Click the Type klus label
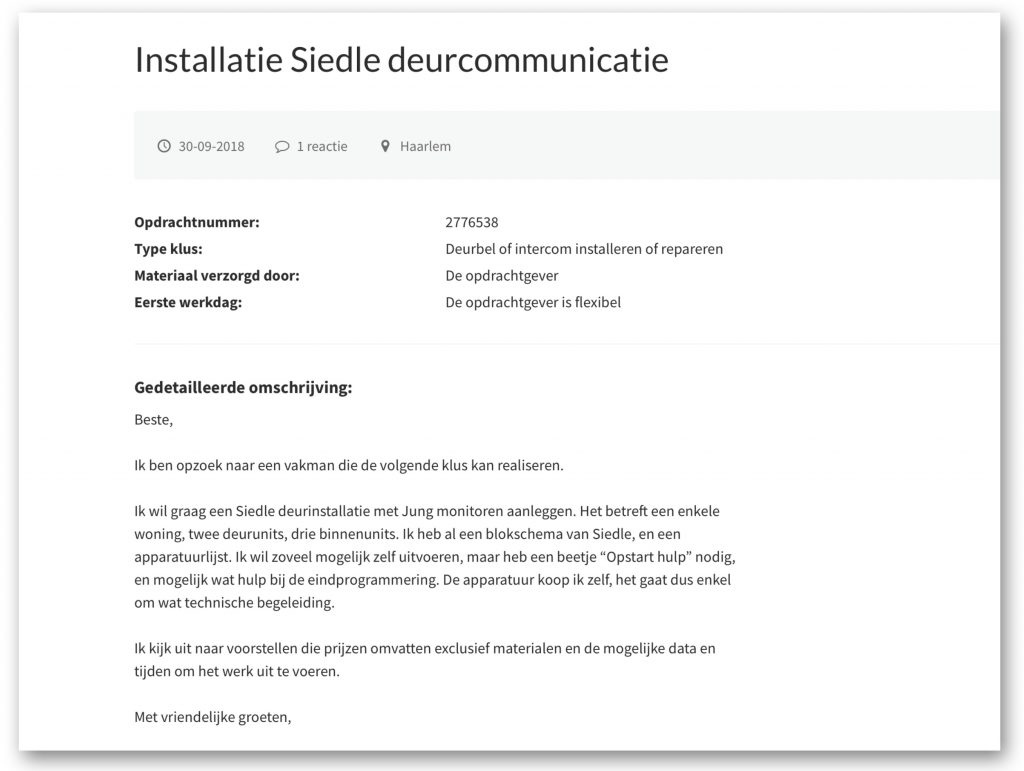 168,249
